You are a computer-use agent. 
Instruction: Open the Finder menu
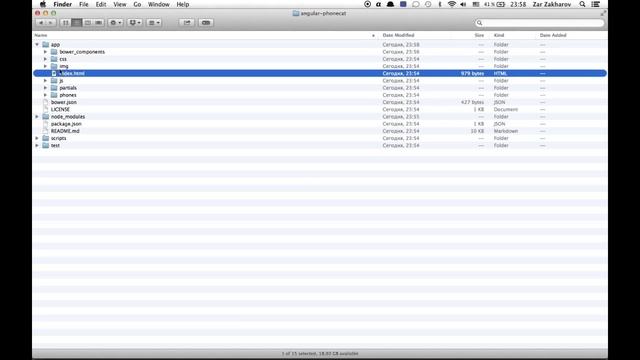(x=62, y=4)
